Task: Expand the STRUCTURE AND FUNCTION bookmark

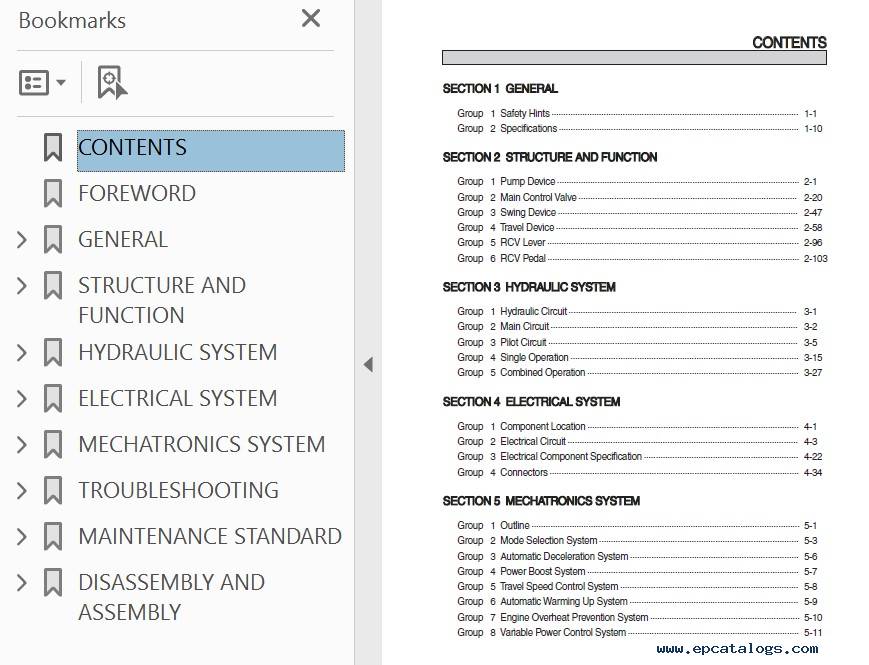Action: [22, 286]
